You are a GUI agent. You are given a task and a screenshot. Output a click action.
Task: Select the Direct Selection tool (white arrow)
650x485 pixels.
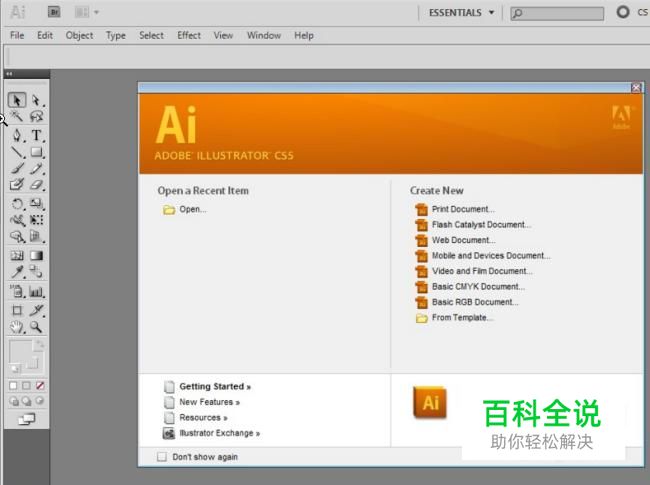tap(36, 100)
